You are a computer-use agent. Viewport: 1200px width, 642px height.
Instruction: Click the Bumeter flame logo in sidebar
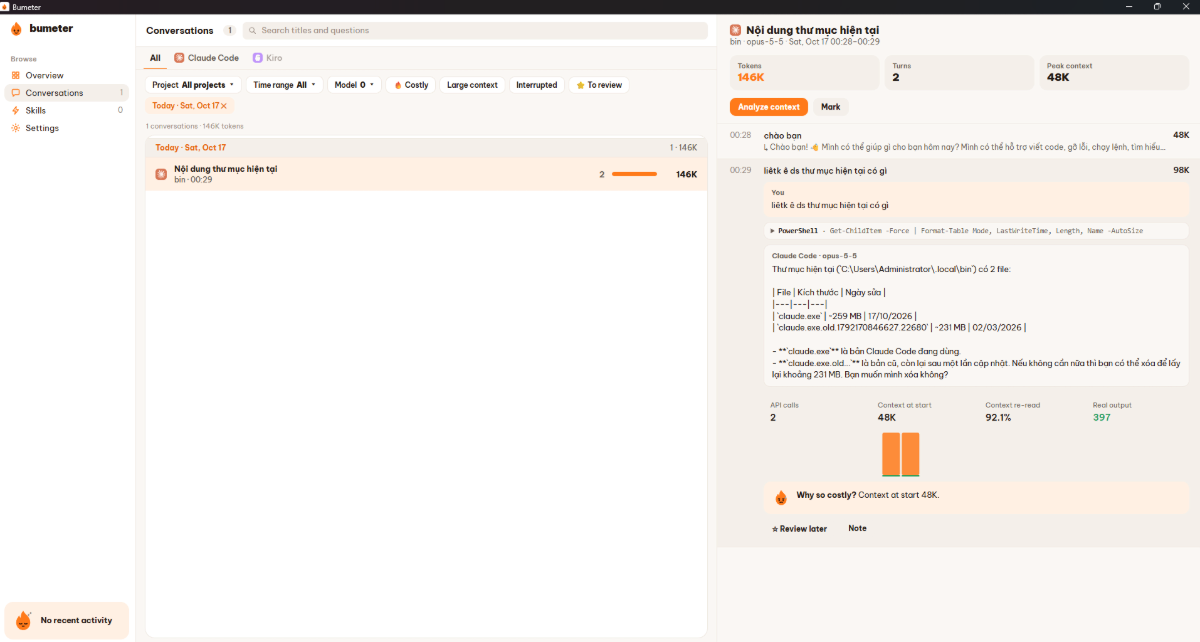coord(16,29)
